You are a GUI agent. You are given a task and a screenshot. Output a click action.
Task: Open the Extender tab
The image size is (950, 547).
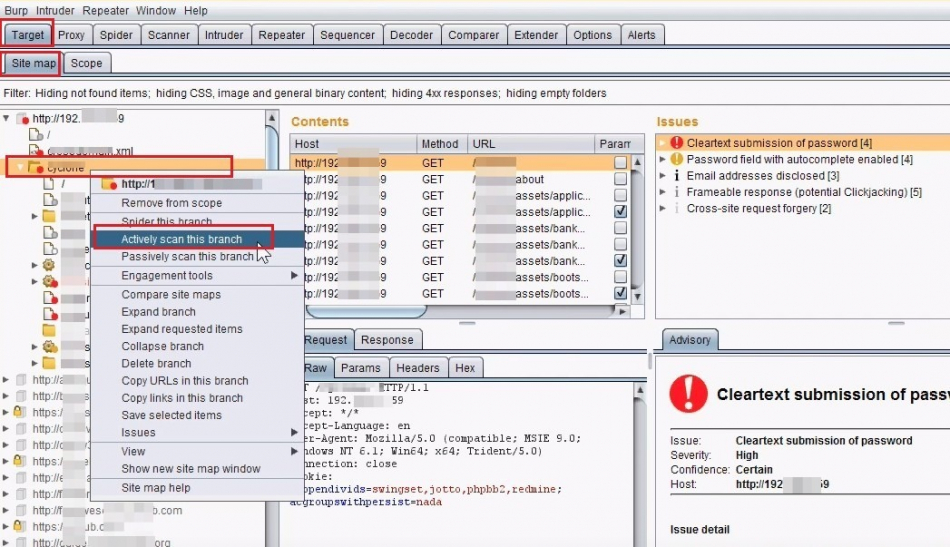coord(536,35)
